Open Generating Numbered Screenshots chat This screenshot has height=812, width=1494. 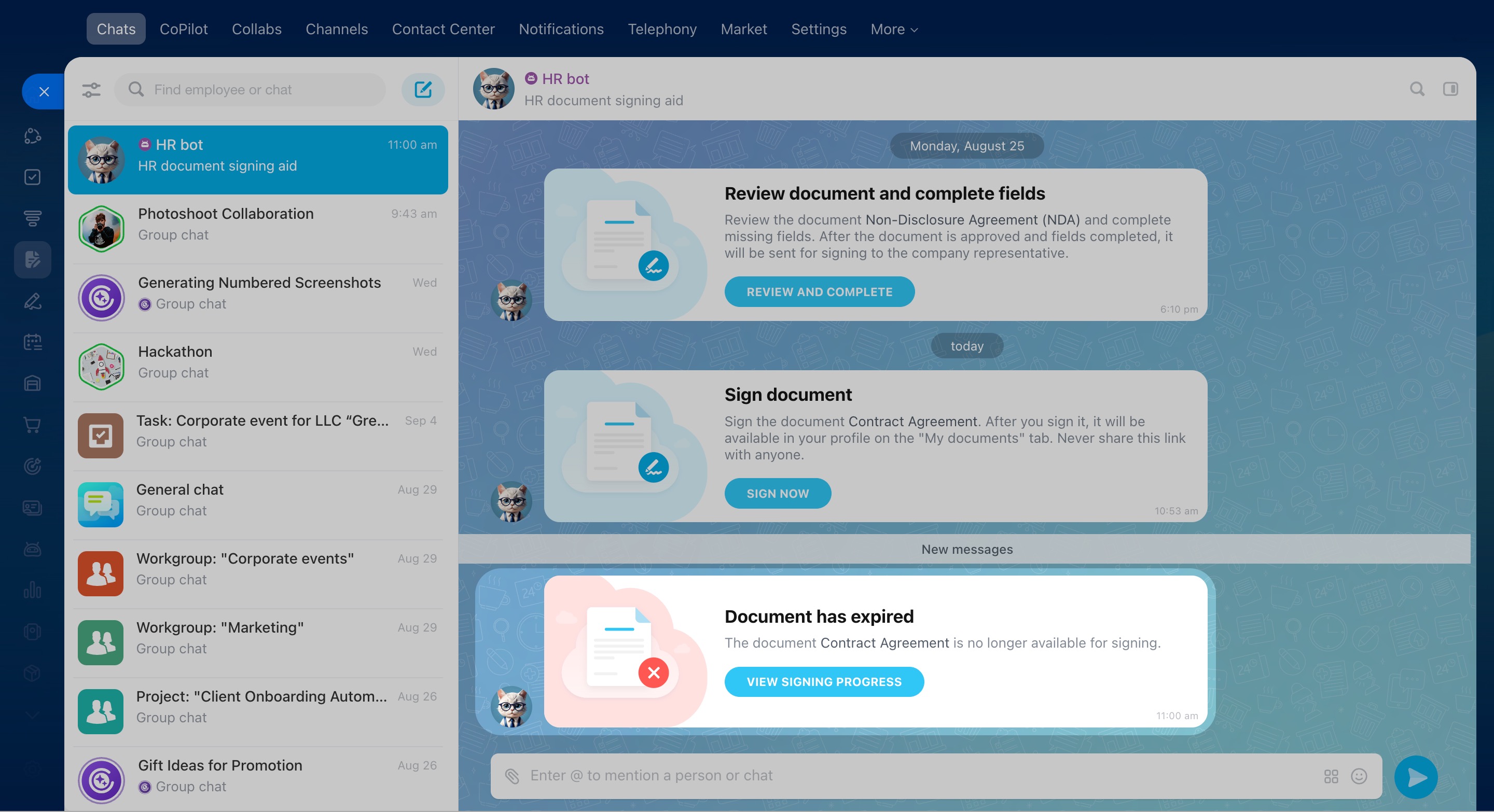257,297
